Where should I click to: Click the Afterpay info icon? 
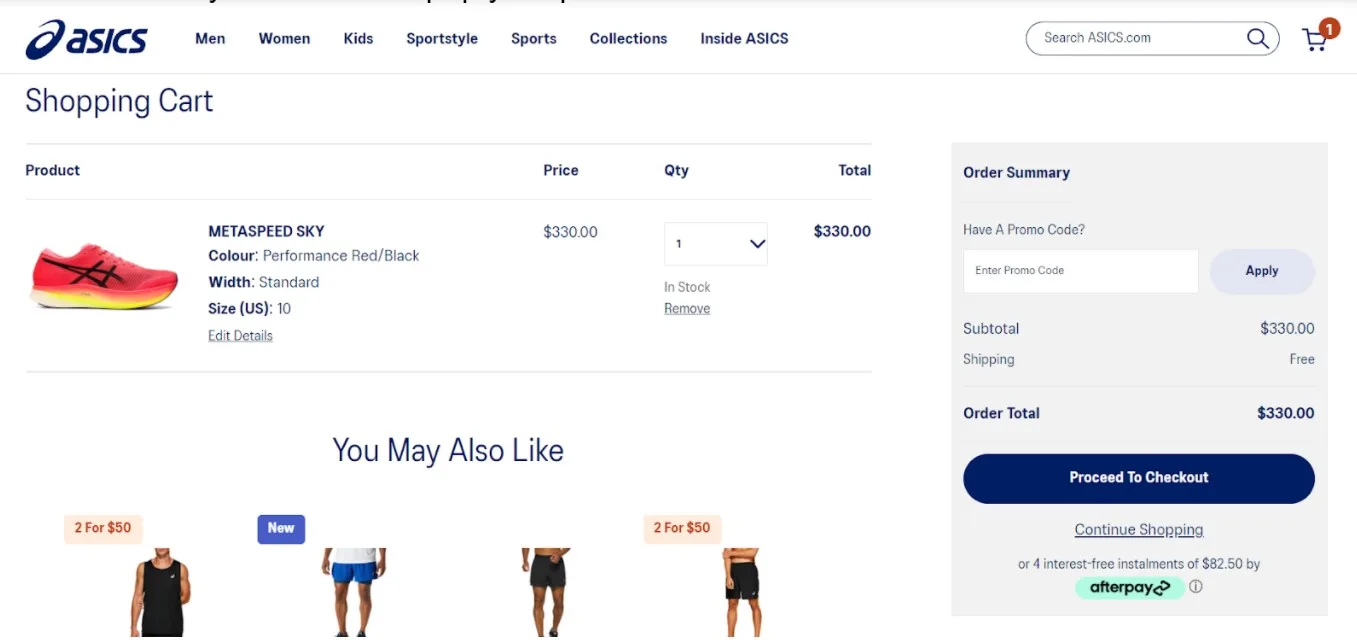(x=1195, y=587)
